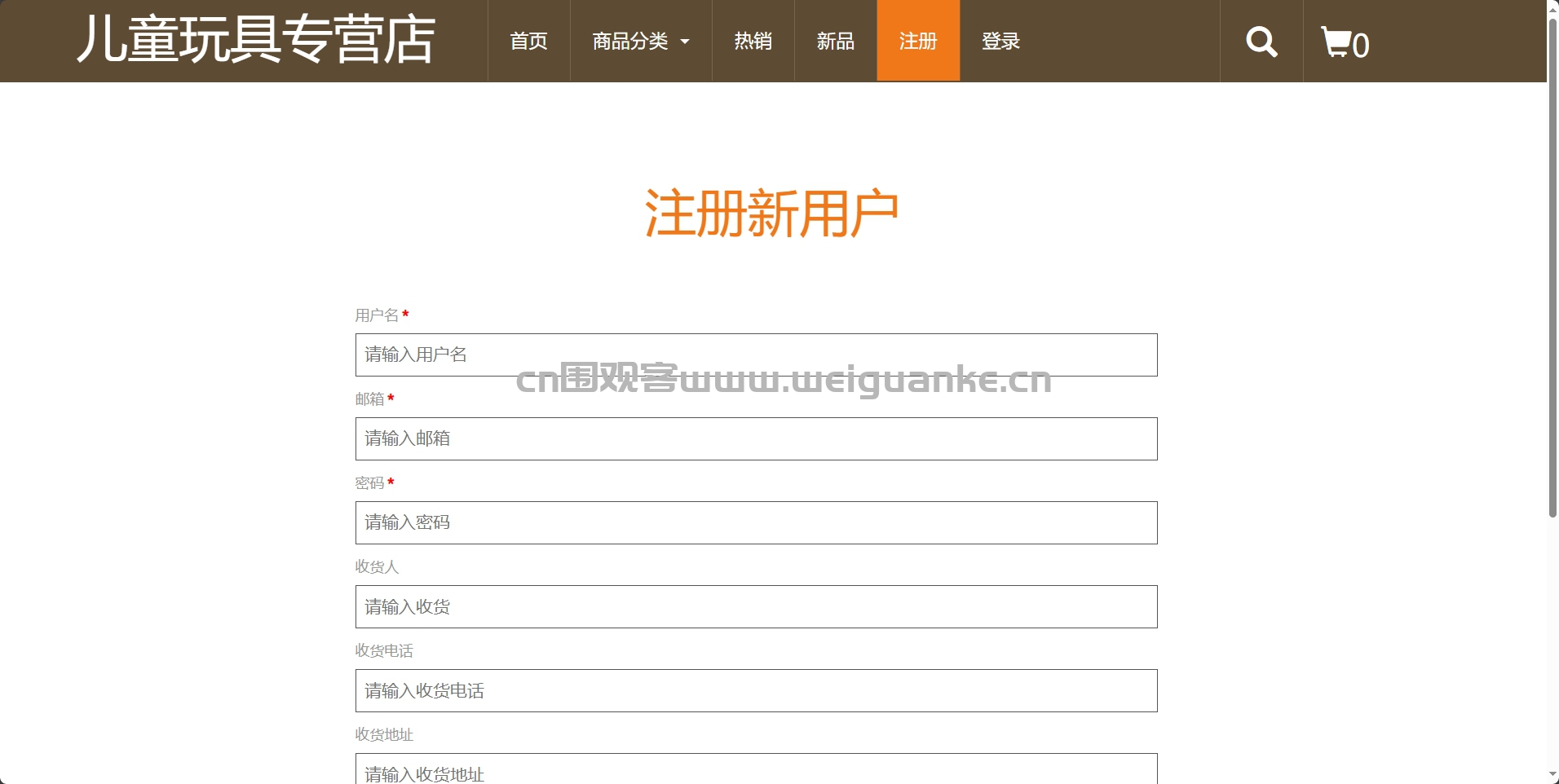Click the 儿童玩具专营店 site logo
The width and height of the screenshot is (1559, 784).
[x=256, y=40]
